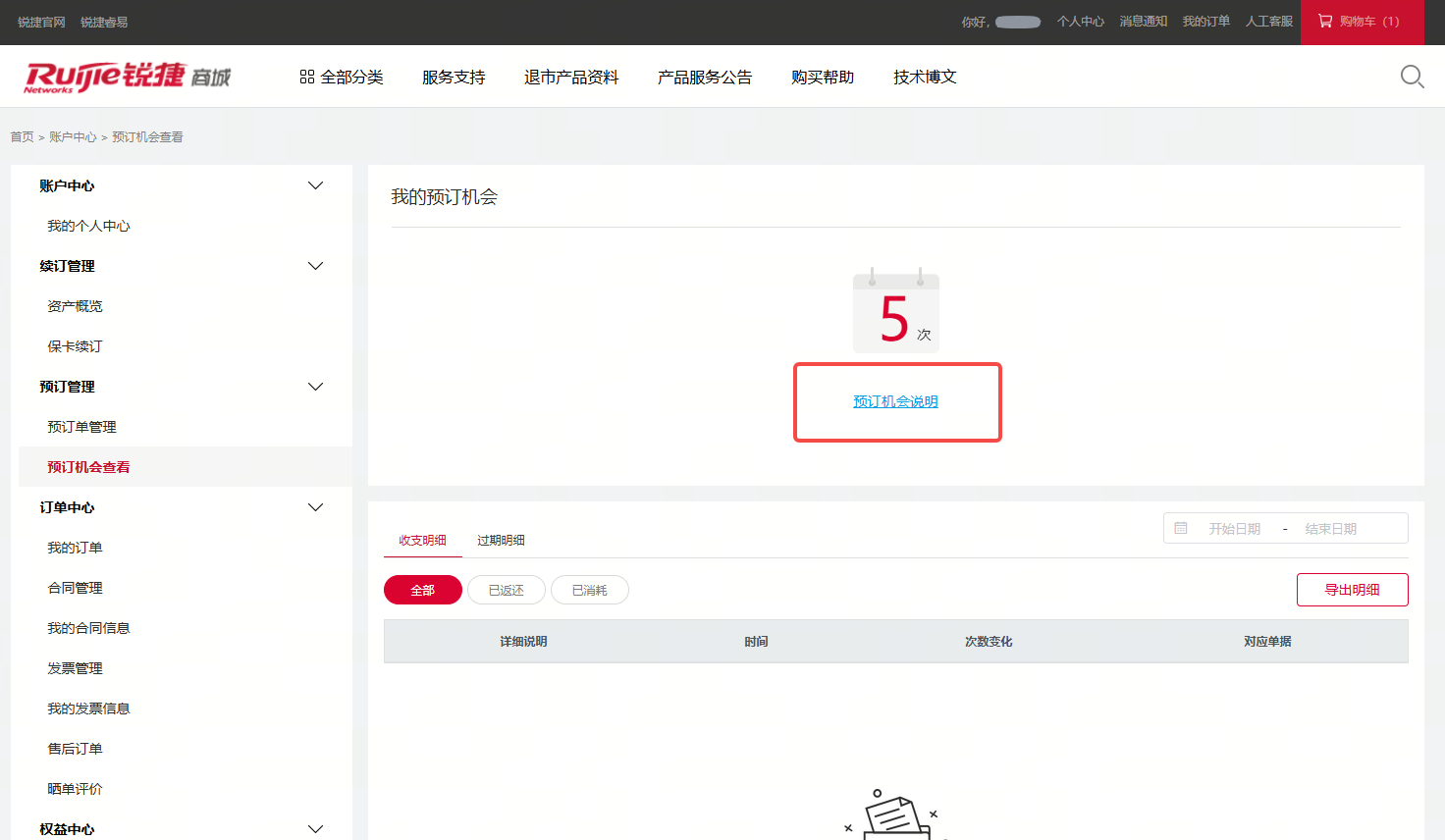
Task: Click the Ruijie mall logo
Action: point(127,77)
